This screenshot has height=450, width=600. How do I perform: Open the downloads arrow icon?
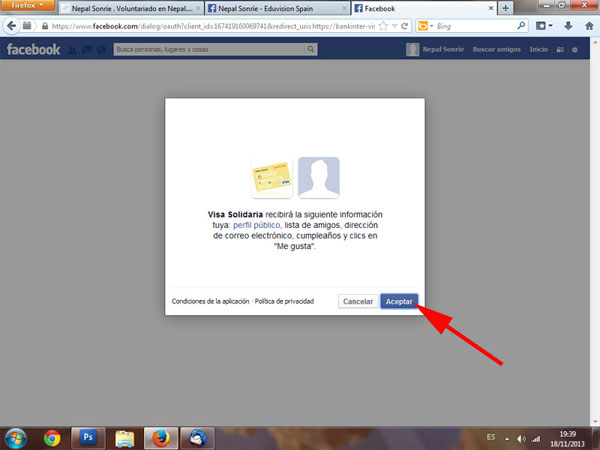568,26
